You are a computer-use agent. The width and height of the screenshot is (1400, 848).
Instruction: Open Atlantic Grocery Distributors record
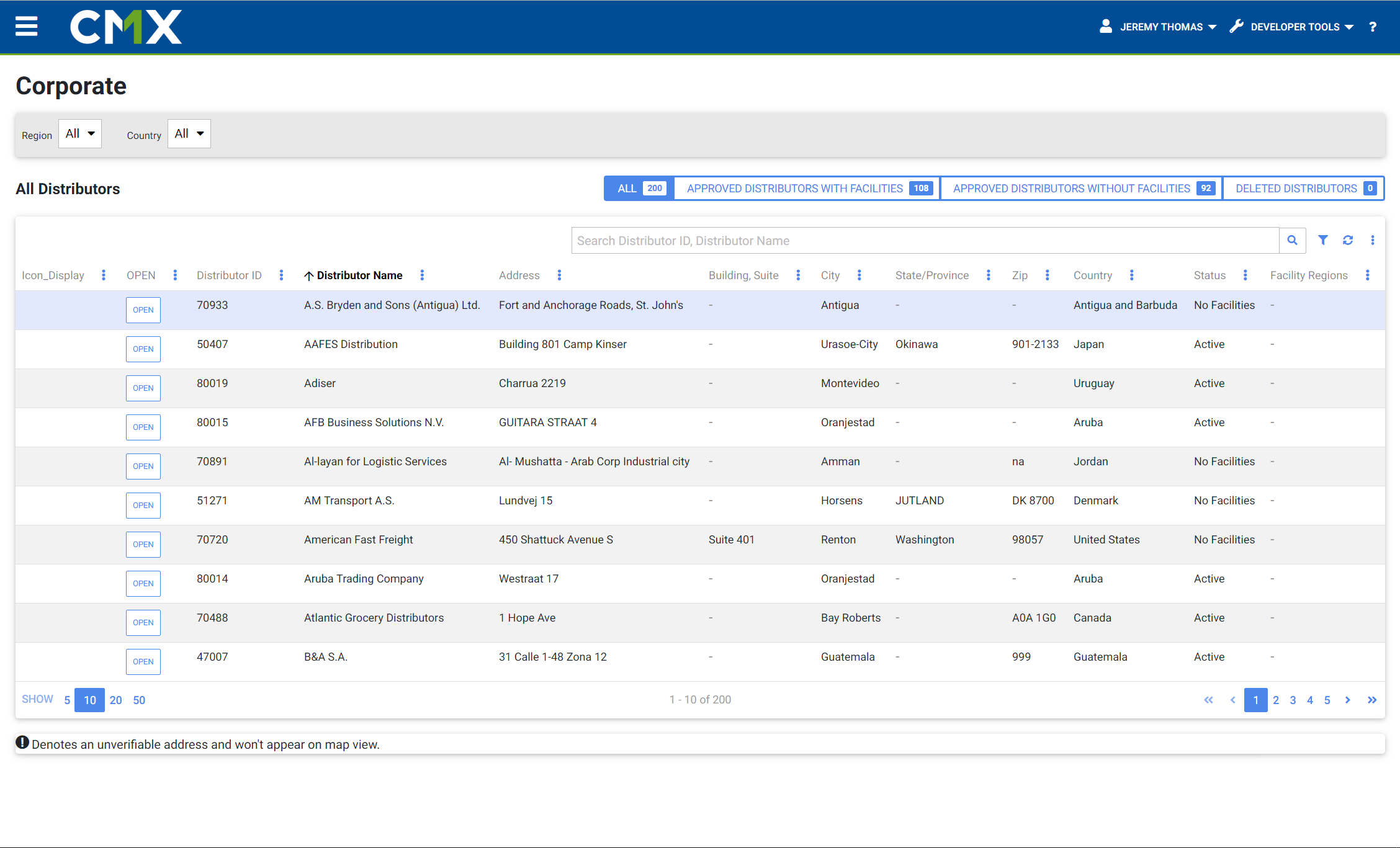[x=143, y=623]
